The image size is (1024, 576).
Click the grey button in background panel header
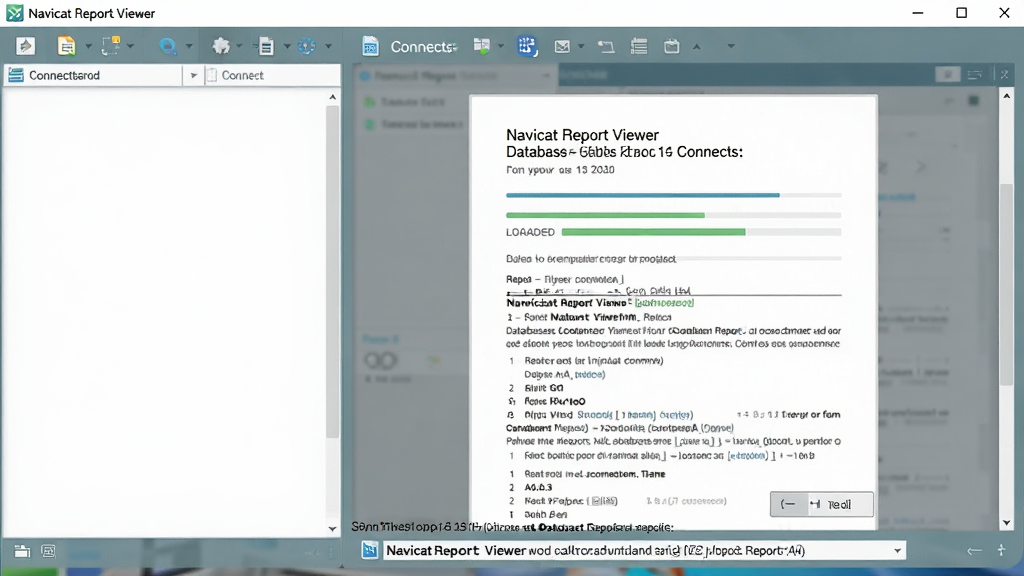[948, 75]
